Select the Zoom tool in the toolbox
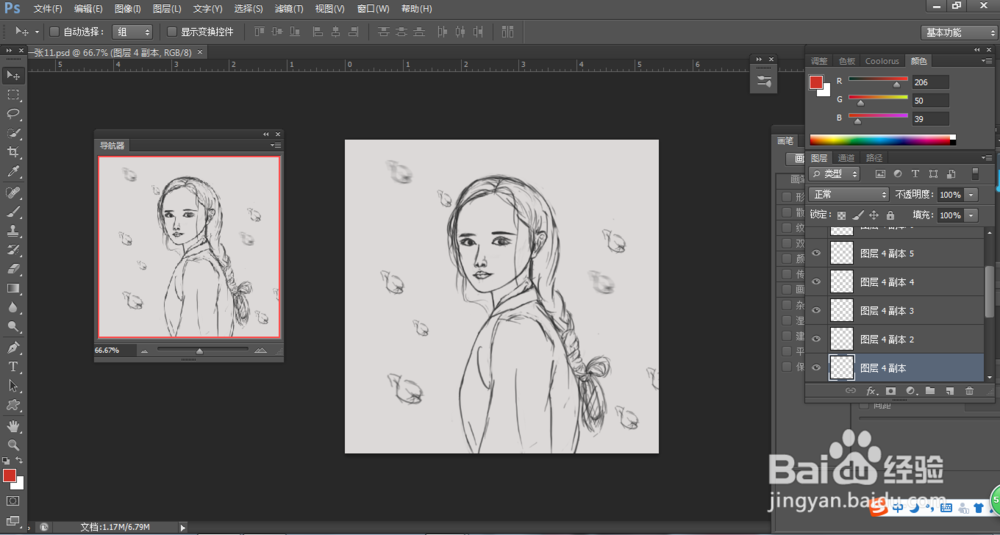Image resolution: width=1000 pixels, height=535 pixels. pos(13,445)
